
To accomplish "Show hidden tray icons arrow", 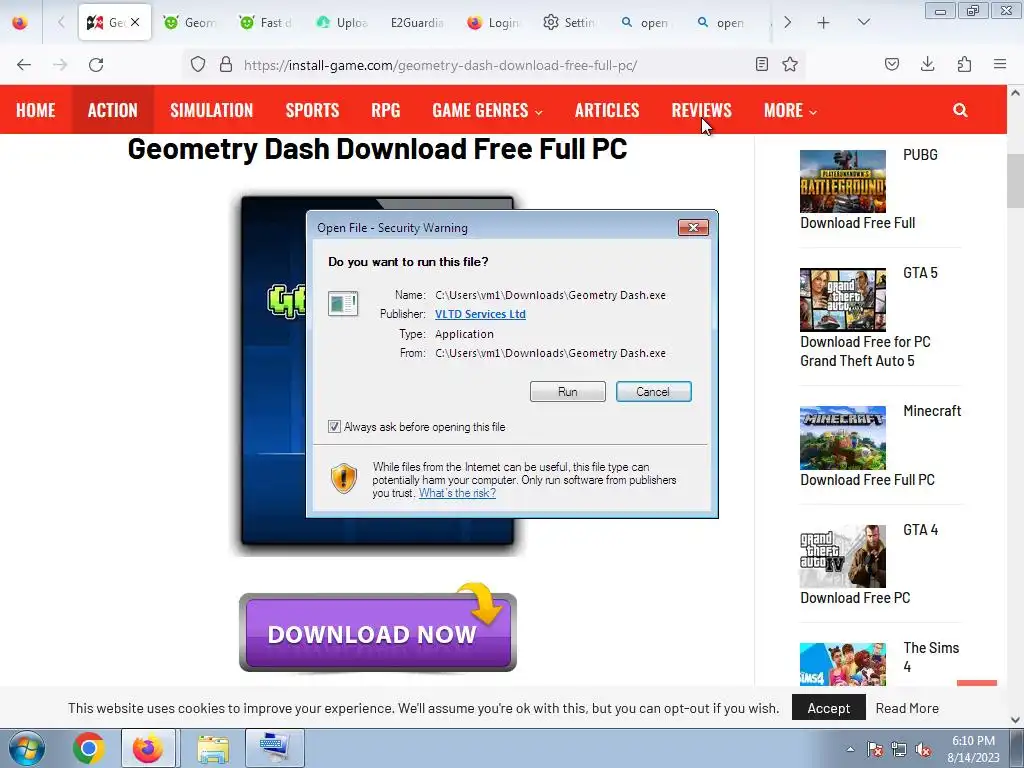I will coord(850,749).
